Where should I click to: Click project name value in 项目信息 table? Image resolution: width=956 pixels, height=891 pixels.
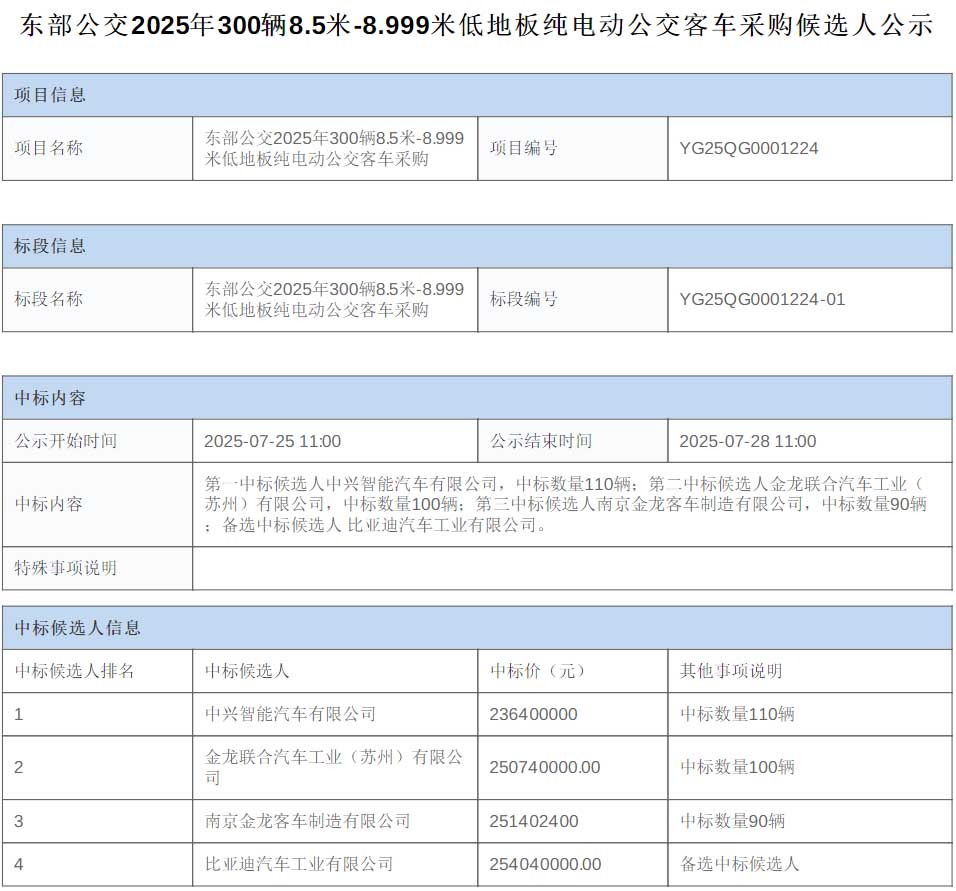coord(334,148)
